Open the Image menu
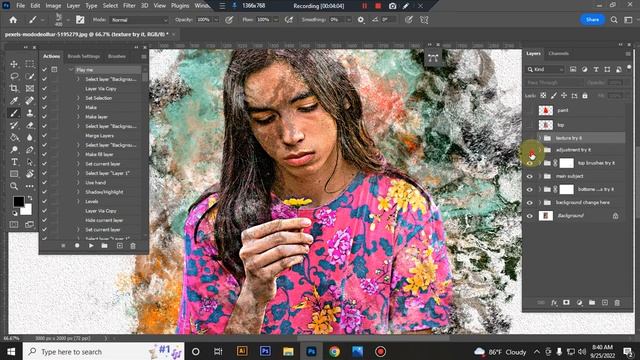Screen dimensions: 640x360 point(53,6)
